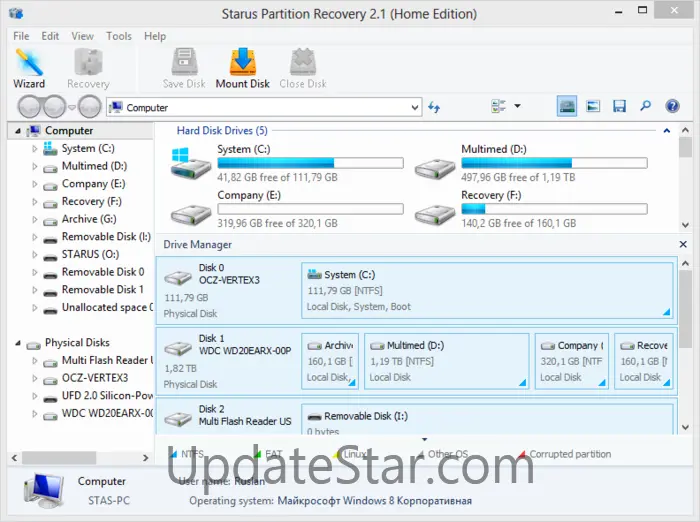Expand Multimed (D:) in the tree
The width and height of the screenshot is (700, 522).
(x=35, y=166)
